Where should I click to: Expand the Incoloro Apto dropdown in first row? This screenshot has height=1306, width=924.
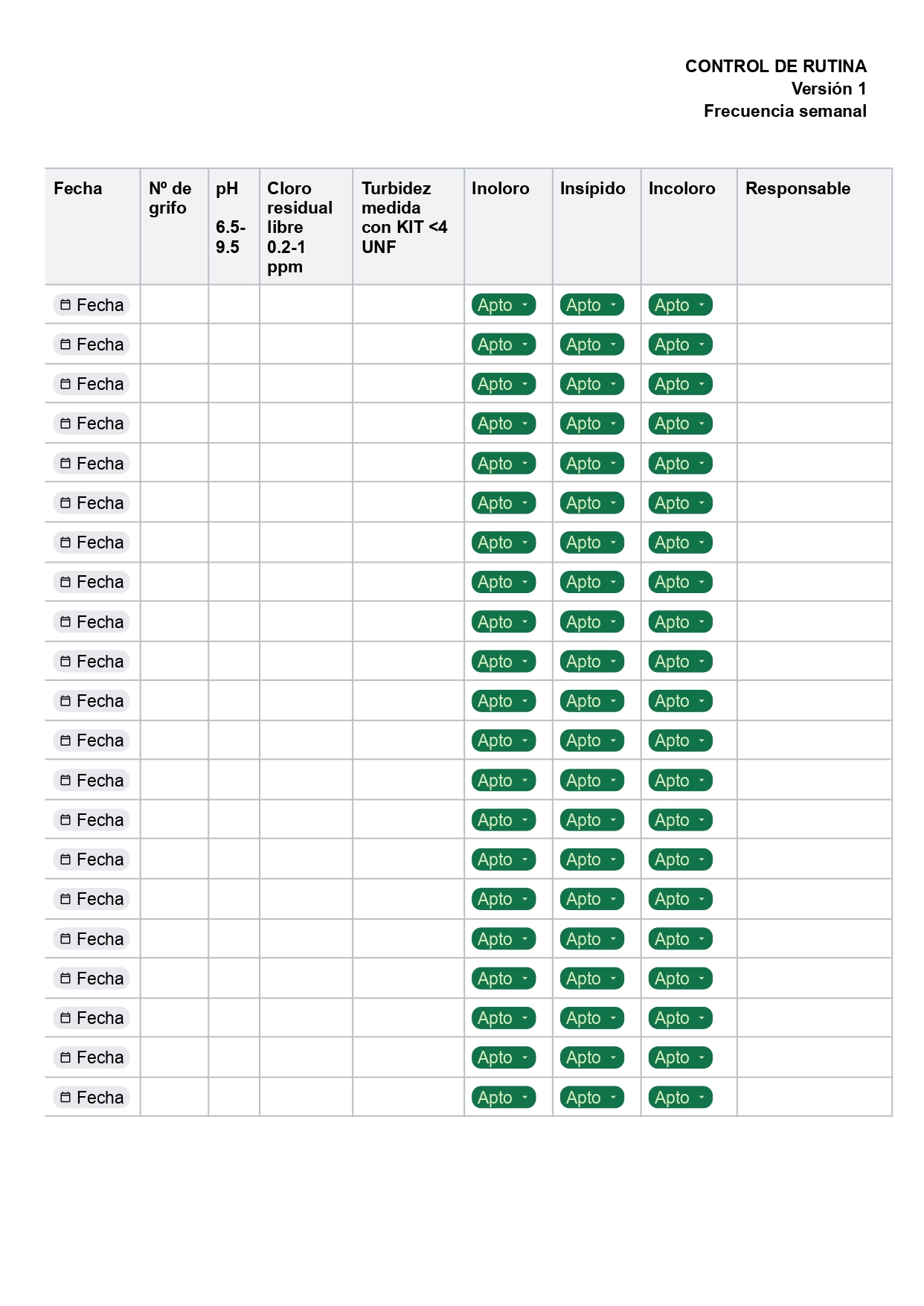pos(680,305)
